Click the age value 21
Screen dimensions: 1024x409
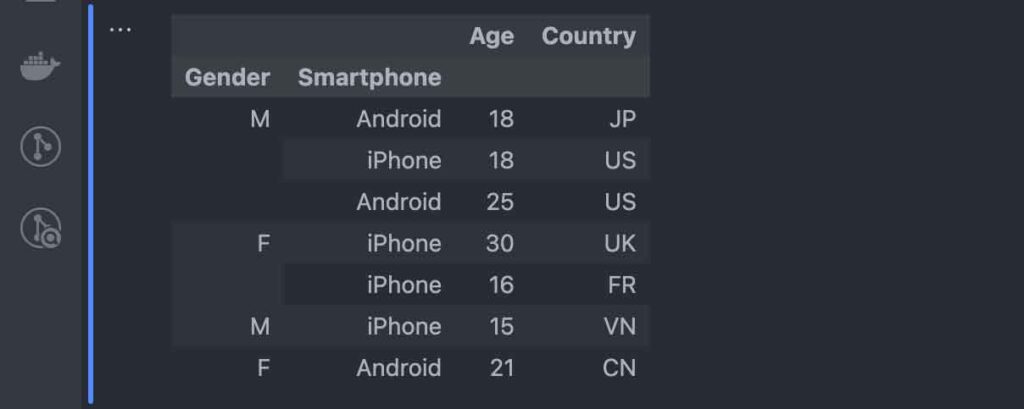click(501, 368)
